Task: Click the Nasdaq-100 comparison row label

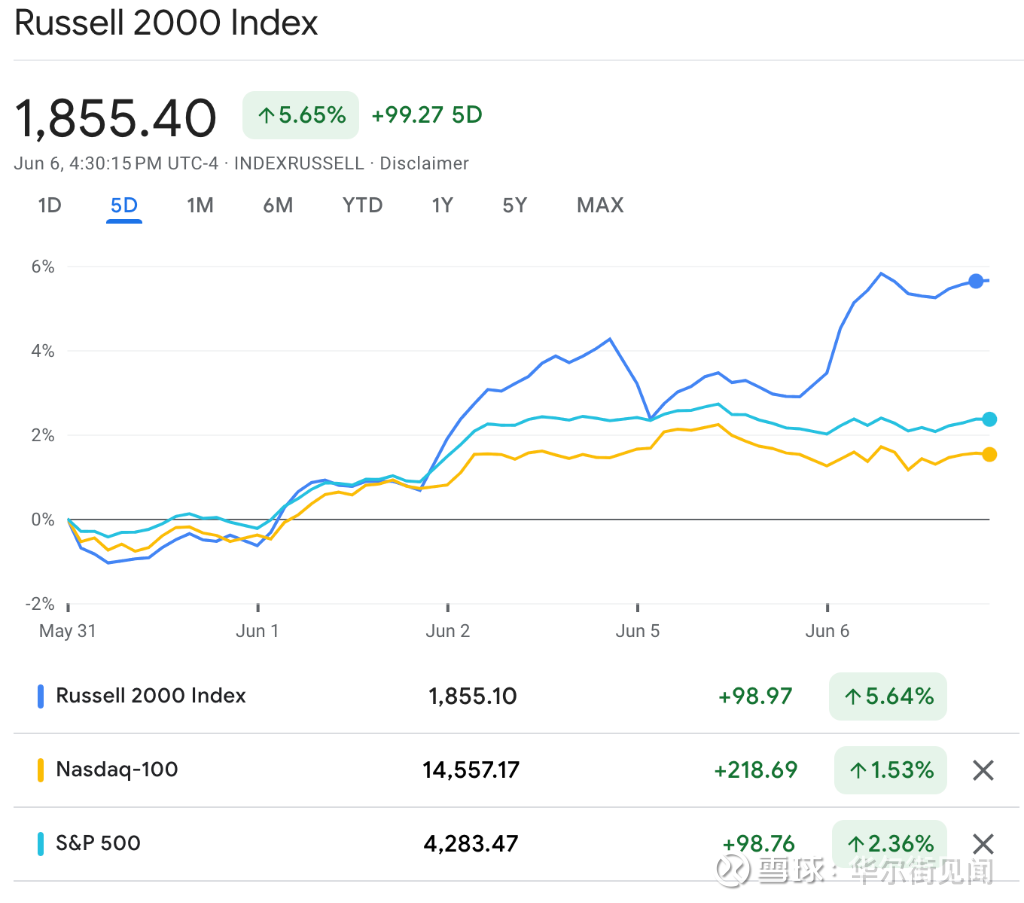Action: (116, 769)
